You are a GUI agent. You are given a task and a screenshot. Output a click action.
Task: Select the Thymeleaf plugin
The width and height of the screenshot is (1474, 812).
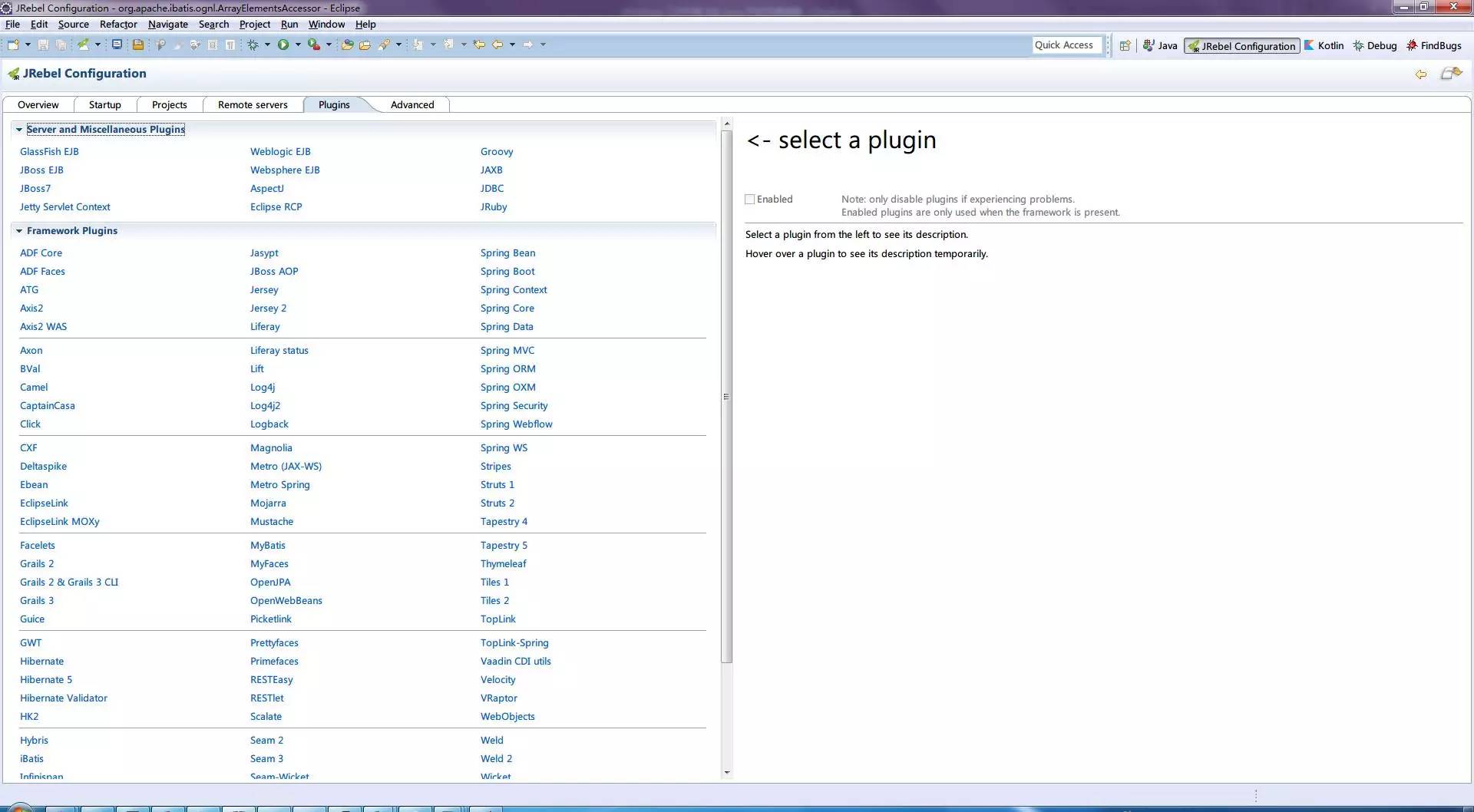(x=504, y=564)
